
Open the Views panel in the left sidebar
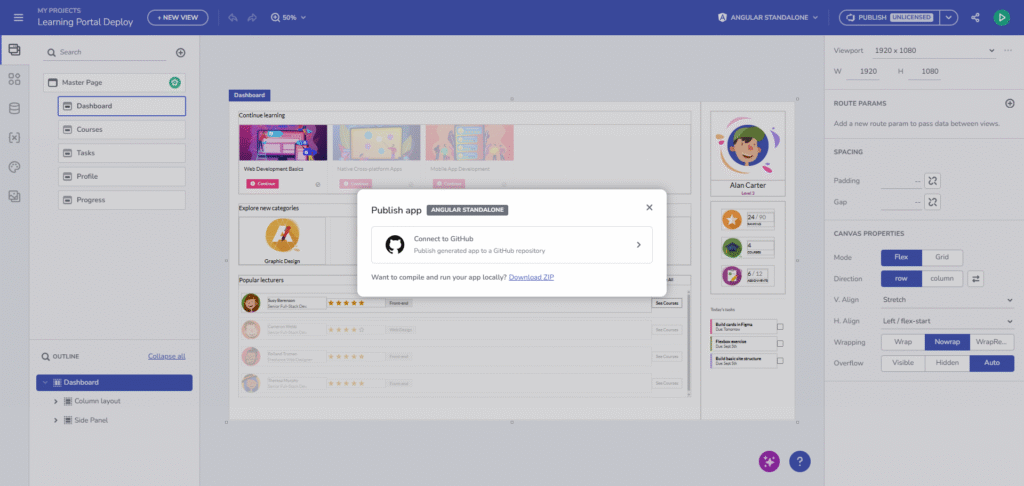coord(14,50)
